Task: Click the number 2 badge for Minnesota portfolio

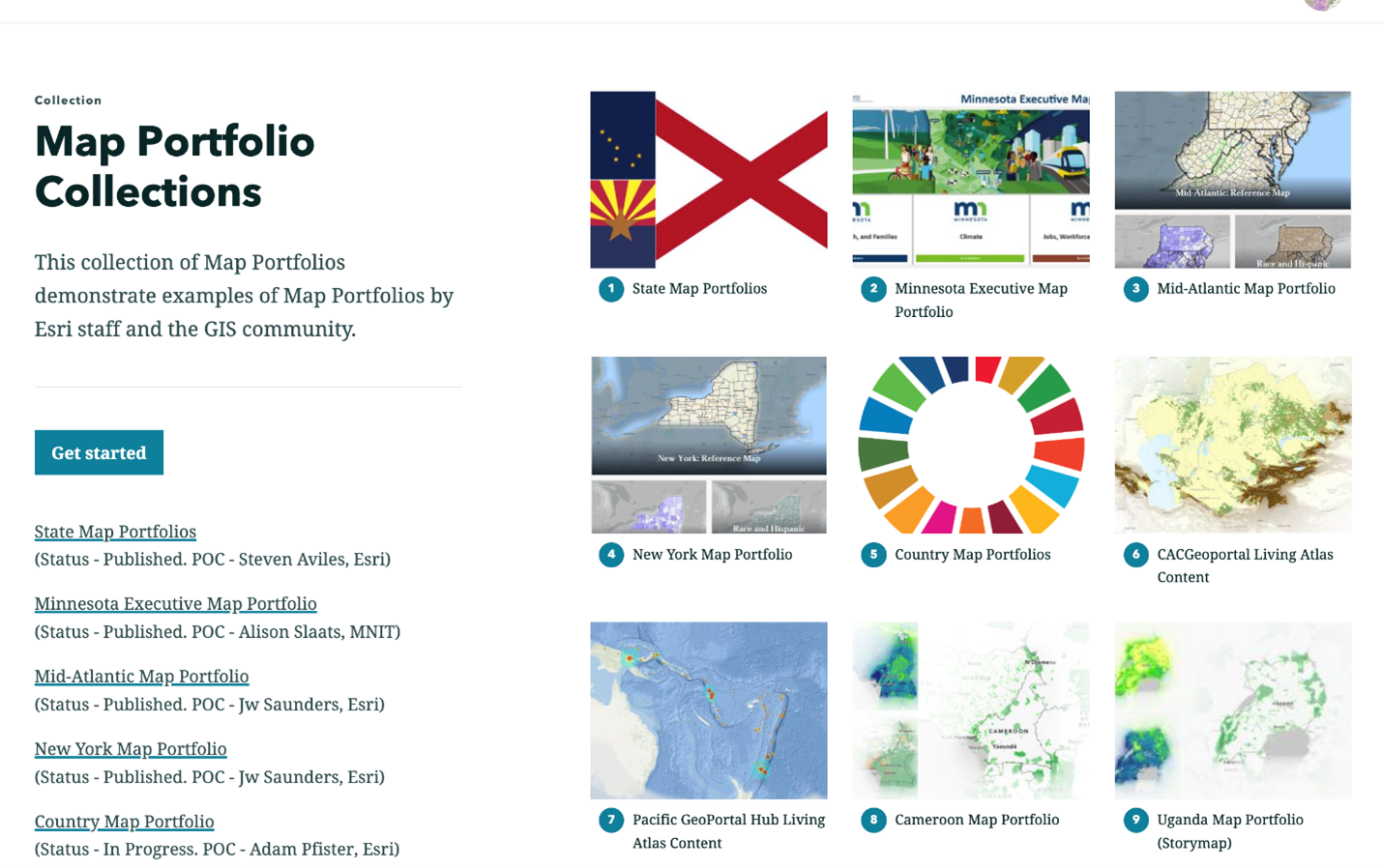Action: [x=873, y=289]
